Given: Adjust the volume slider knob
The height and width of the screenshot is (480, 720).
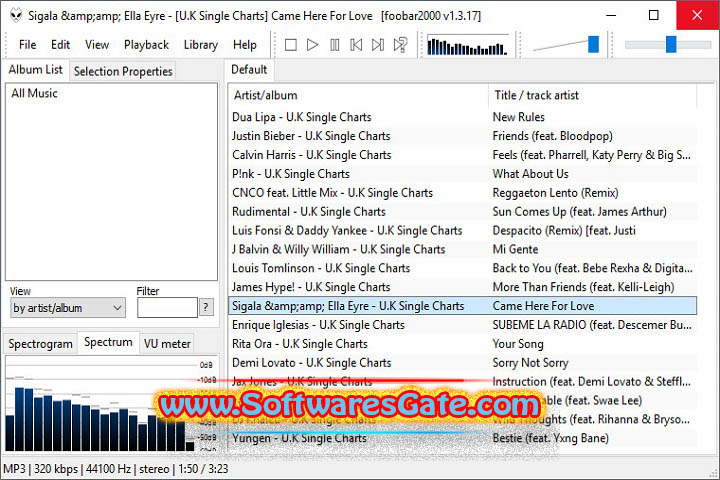Looking at the screenshot, I should point(593,45).
